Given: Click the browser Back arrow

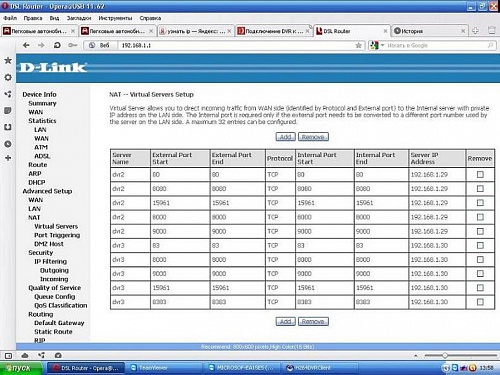Looking at the screenshot, I should pos(26,45).
